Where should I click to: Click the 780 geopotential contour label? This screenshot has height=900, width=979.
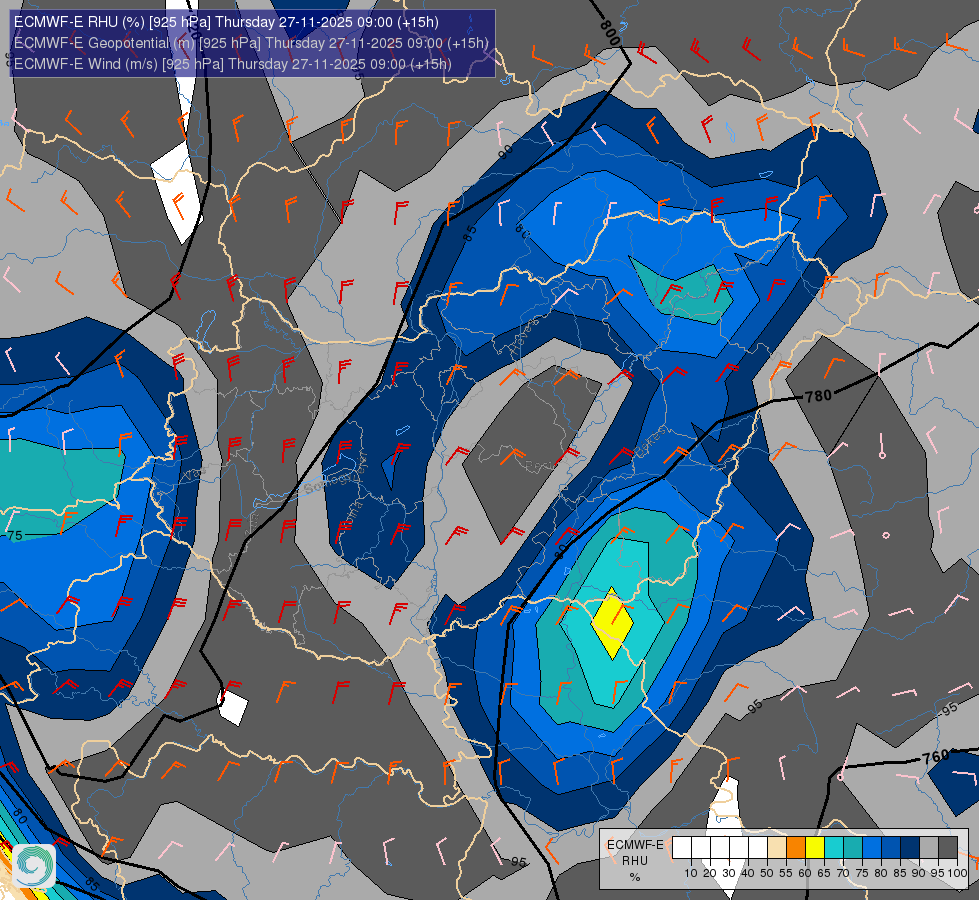pyautogui.click(x=818, y=396)
